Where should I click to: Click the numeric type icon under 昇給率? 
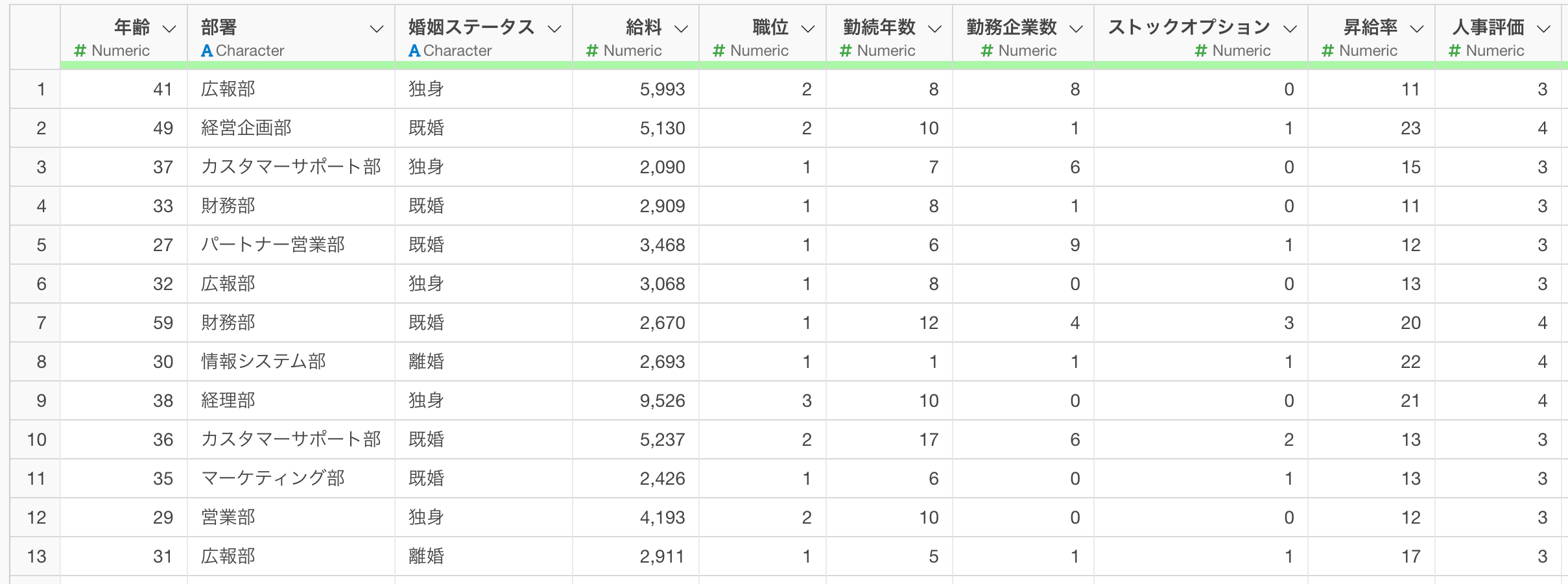point(1327,51)
